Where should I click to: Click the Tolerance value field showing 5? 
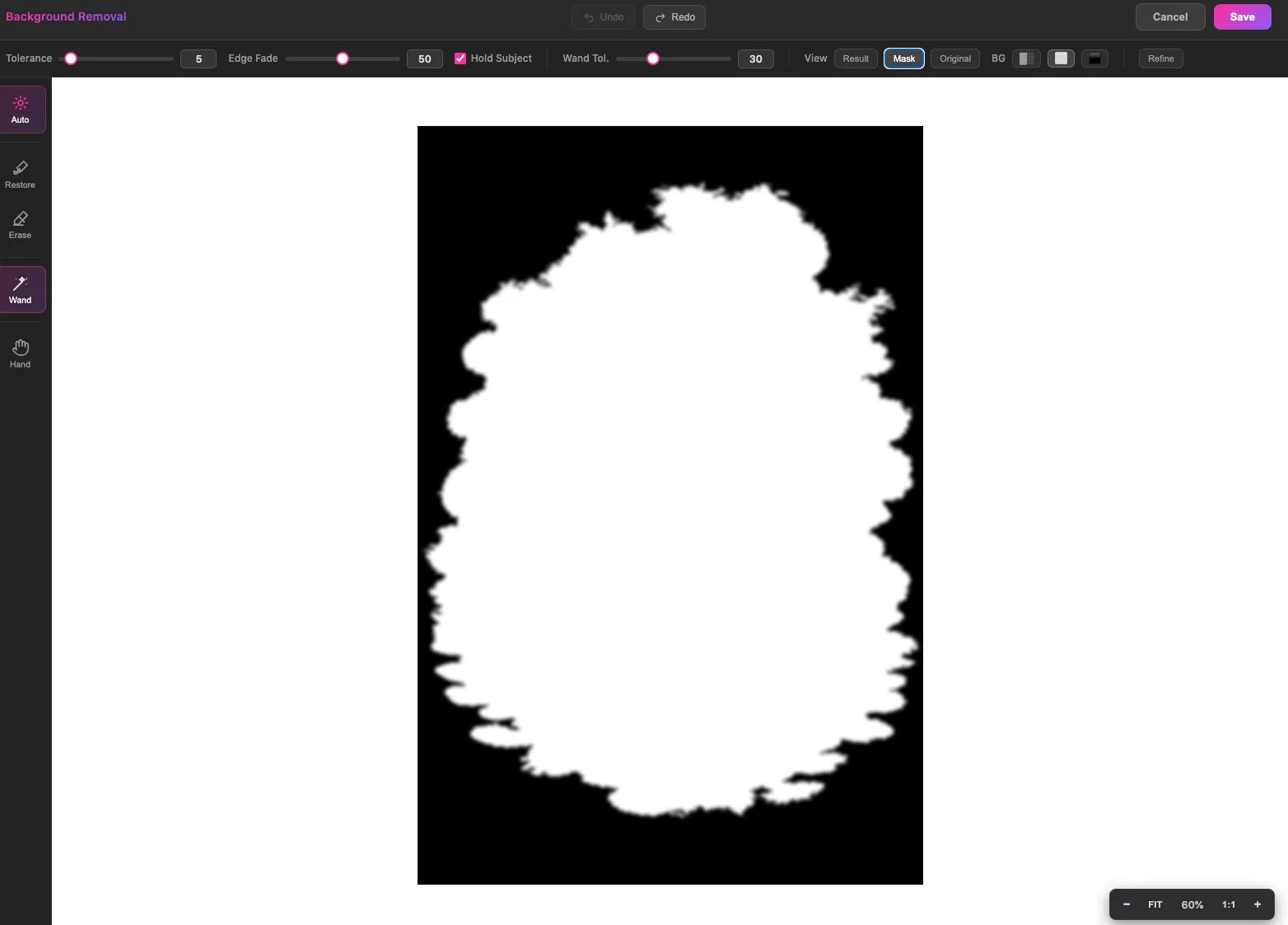198,58
